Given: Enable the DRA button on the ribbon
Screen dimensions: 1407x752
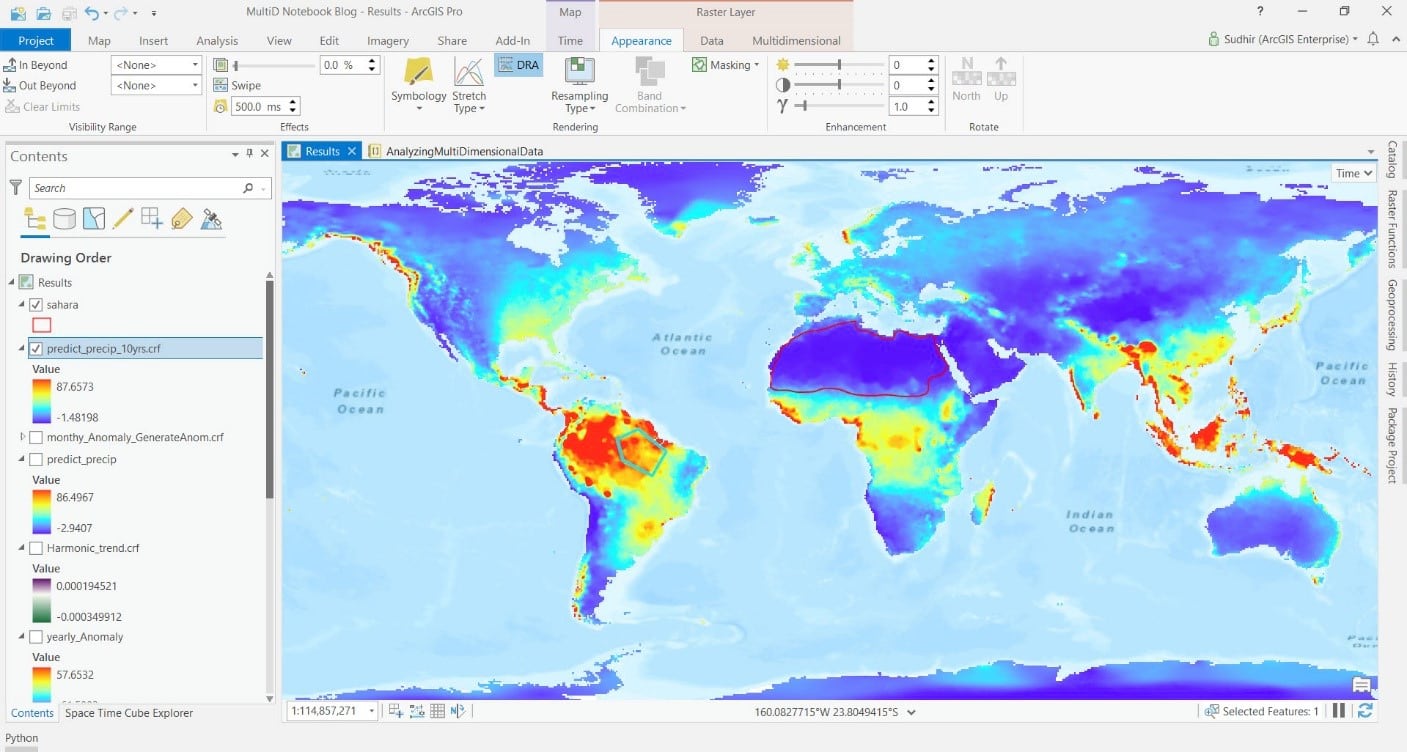Looking at the screenshot, I should 519,63.
